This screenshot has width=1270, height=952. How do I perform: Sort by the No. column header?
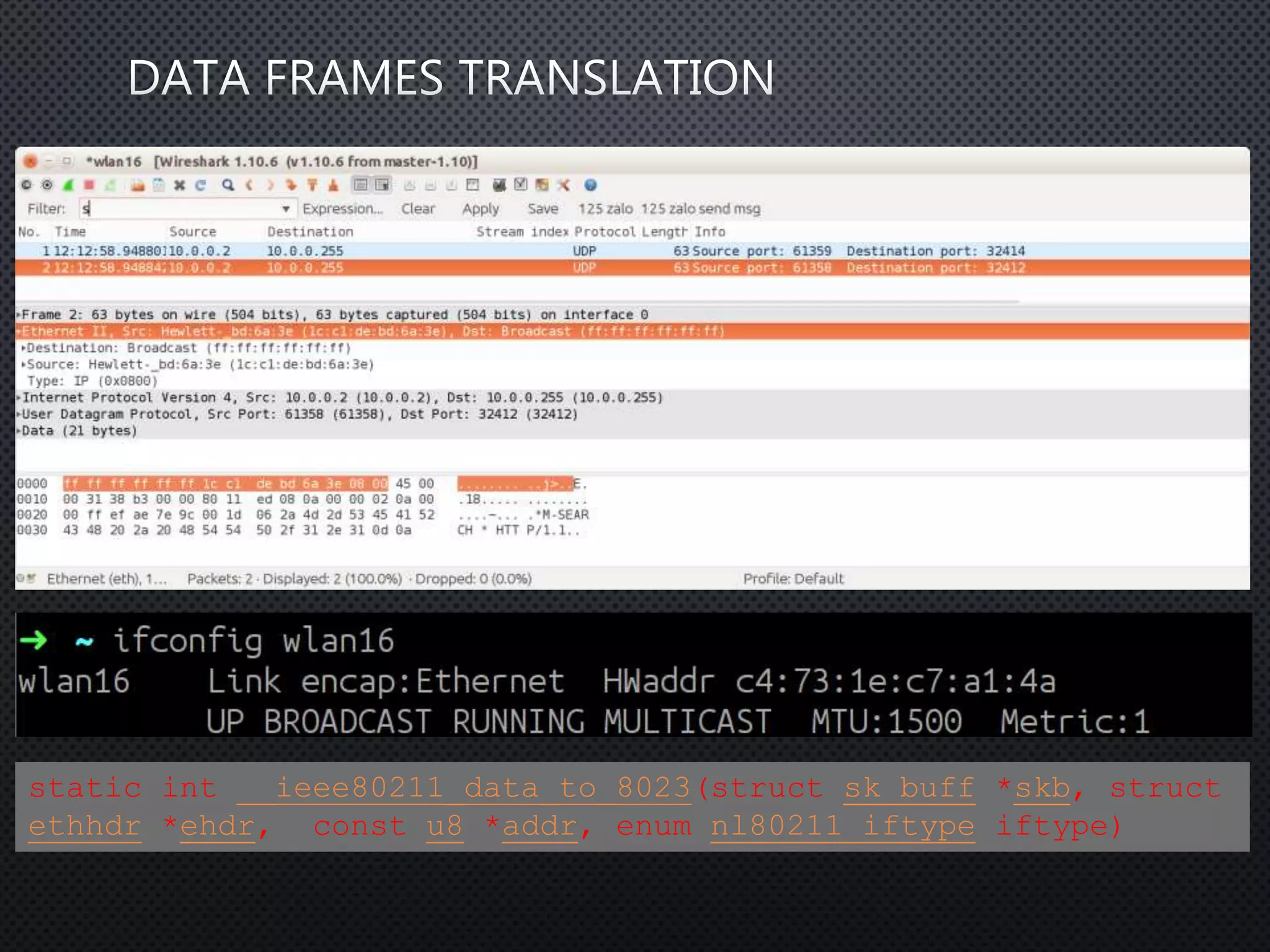tap(29, 232)
